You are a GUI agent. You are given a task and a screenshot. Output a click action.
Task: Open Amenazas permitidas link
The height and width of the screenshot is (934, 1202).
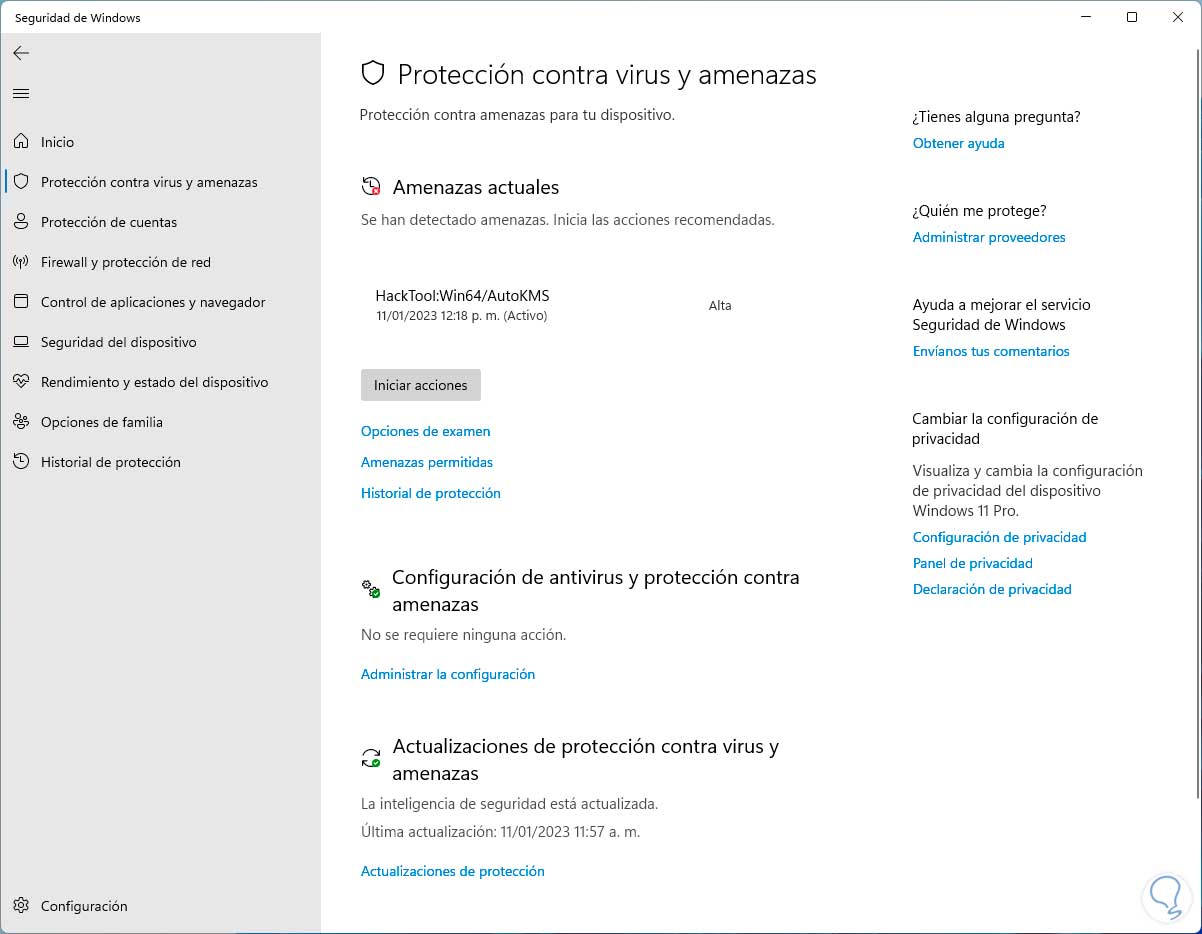click(x=426, y=462)
